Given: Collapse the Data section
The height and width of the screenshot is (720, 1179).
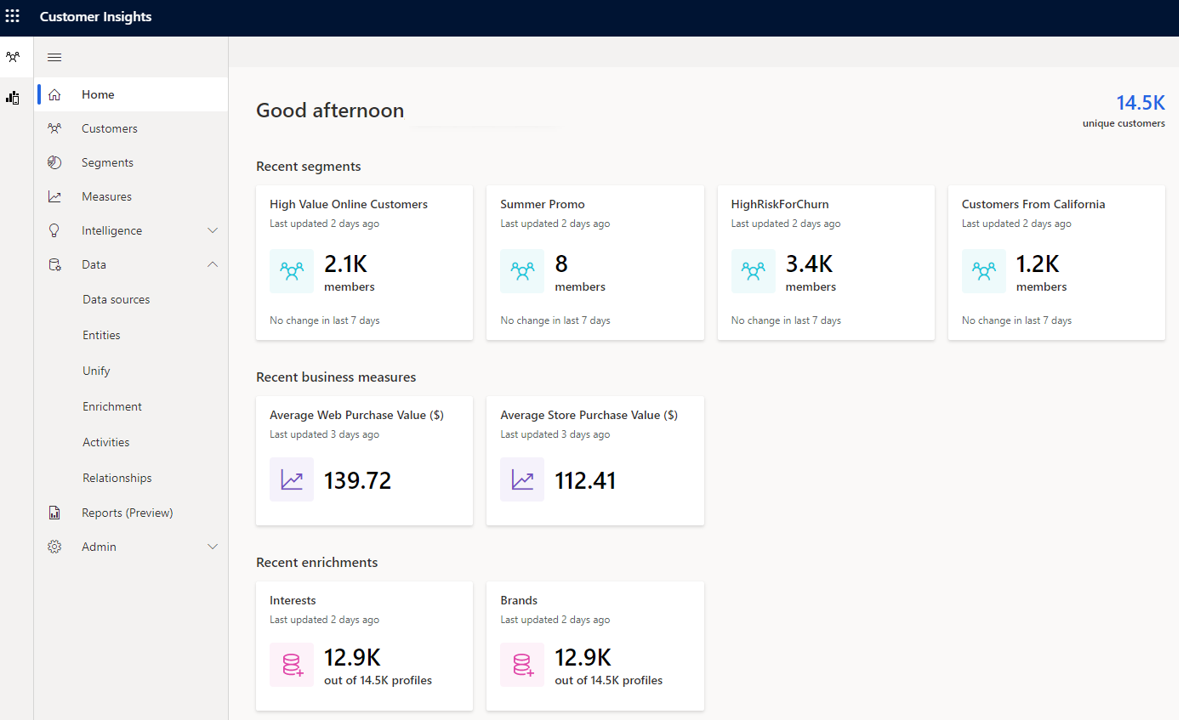Looking at the screenshot, I should click(212, 264).
